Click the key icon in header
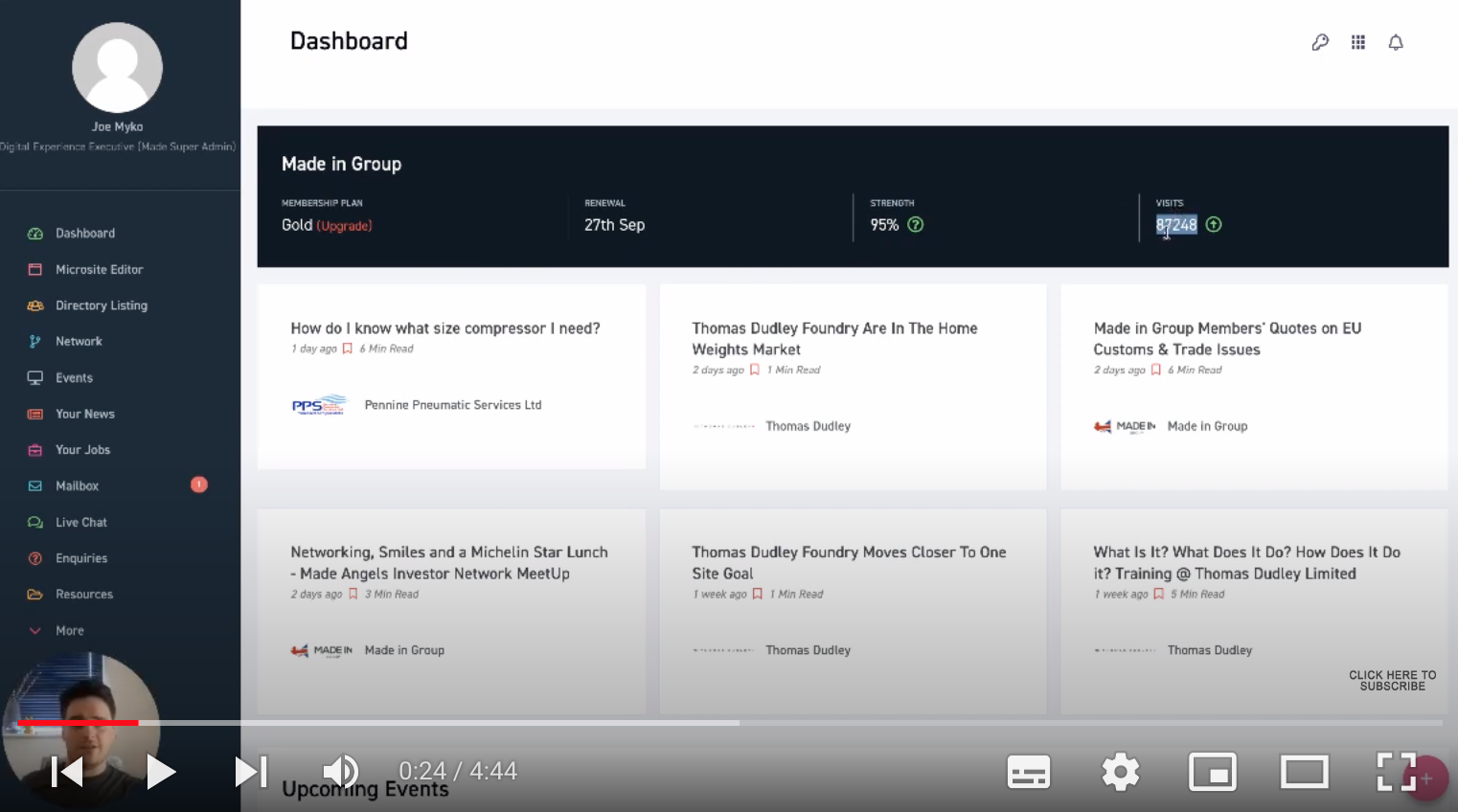Image resolution: width=1458 pixels, height=812 pixels. coord(1320,42)
